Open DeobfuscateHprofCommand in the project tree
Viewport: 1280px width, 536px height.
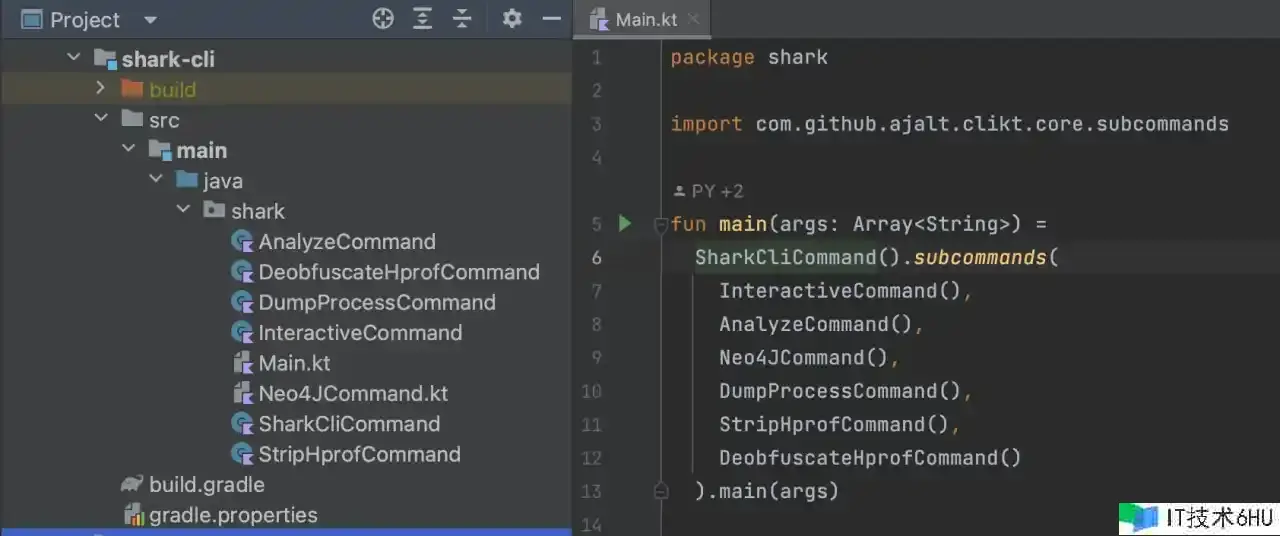point(398,272)
